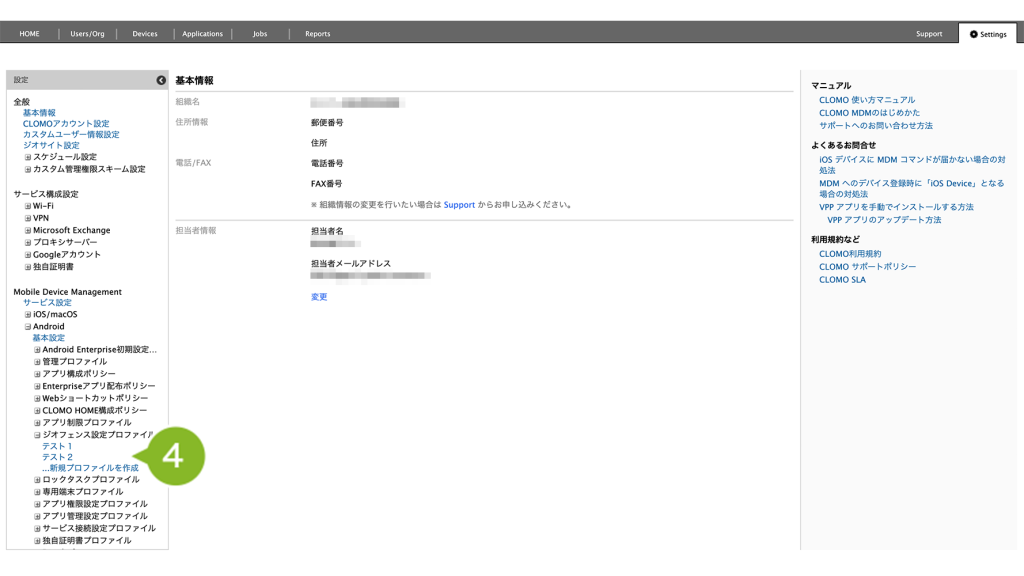Expand the スケジュール設定 node
The height and width of the screenshot is (576, 1024).
pyautogui.click(x=28, y=157)
